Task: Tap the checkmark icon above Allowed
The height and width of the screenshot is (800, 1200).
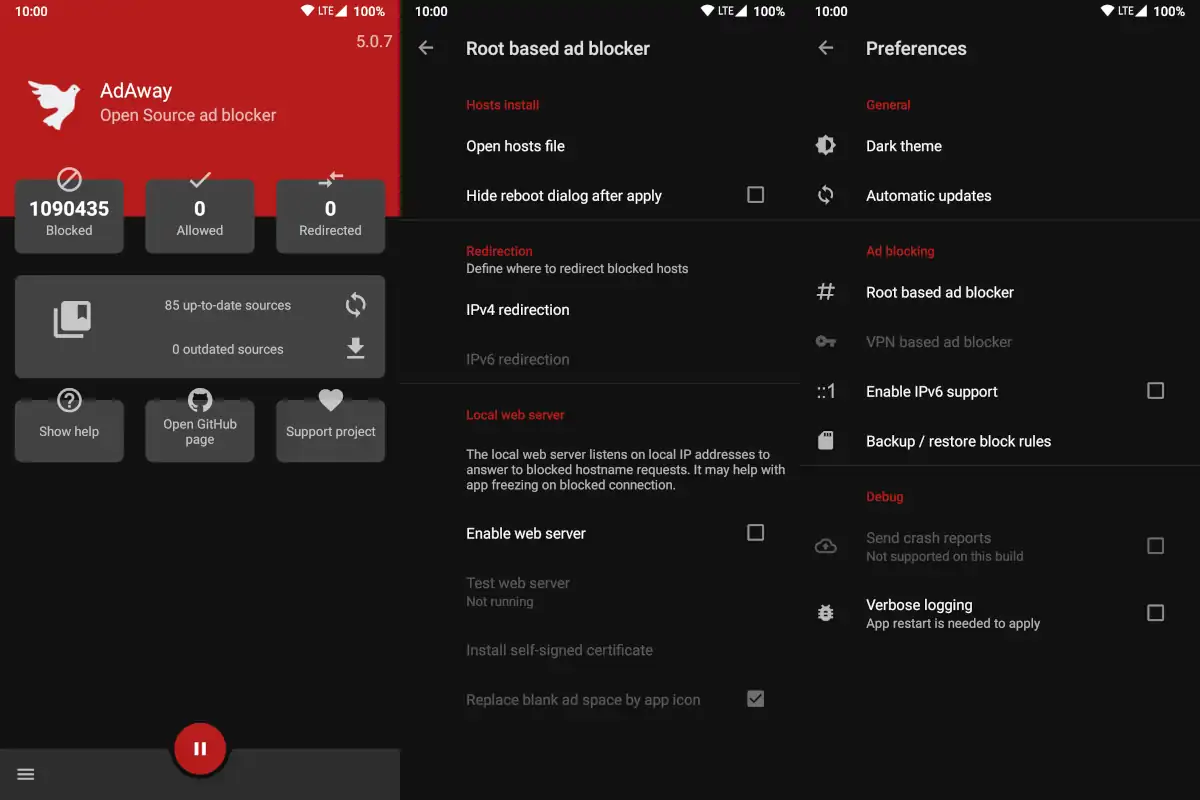Action: pyautogui.click(x=200, y=179)
